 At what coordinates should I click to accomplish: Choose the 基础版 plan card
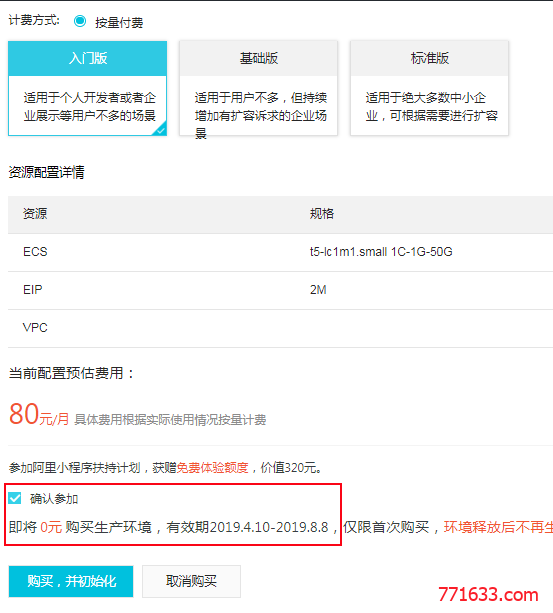tap(258, 88)
